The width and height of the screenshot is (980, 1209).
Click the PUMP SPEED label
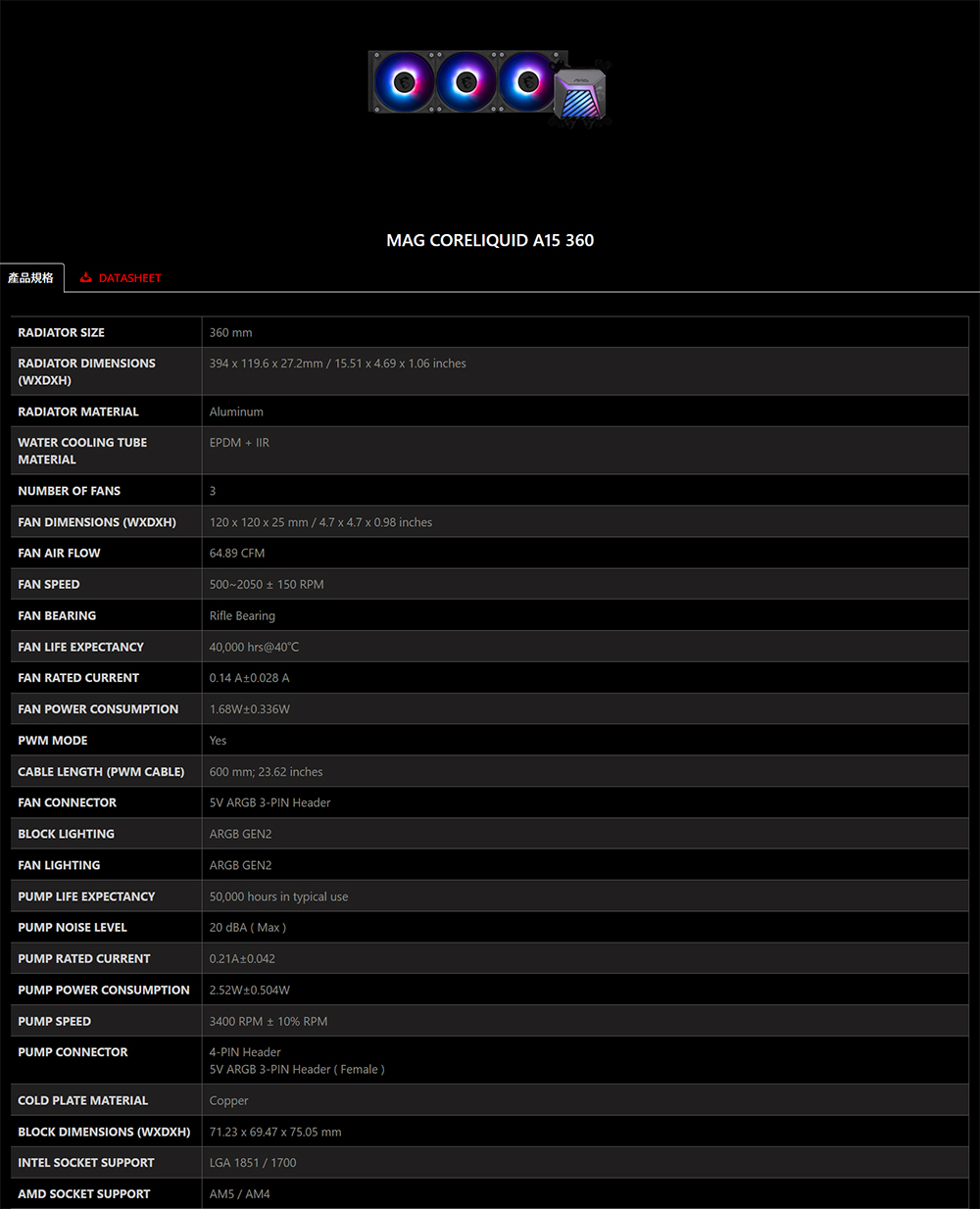[x=54, y=1021]
